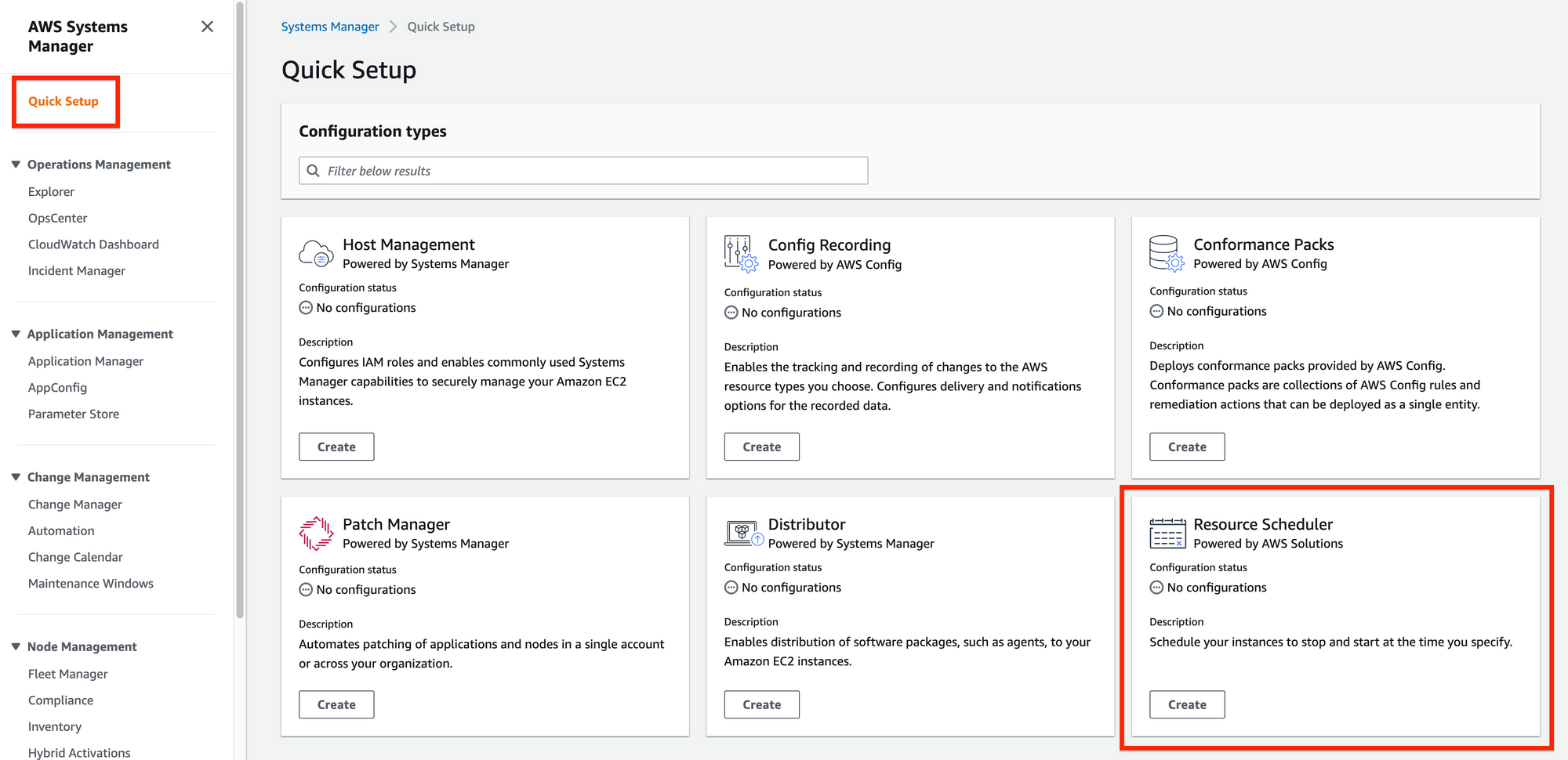Image resolution: width=1568 pixels, height=760 pixels.
Task: Open Hybrid Activations
Action: pos(79,753)
